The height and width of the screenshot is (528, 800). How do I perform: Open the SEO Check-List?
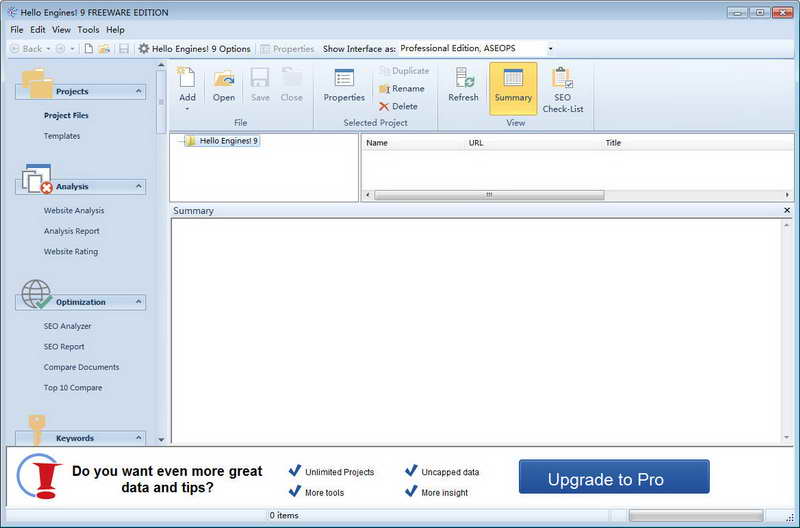(x=563, y=90)
